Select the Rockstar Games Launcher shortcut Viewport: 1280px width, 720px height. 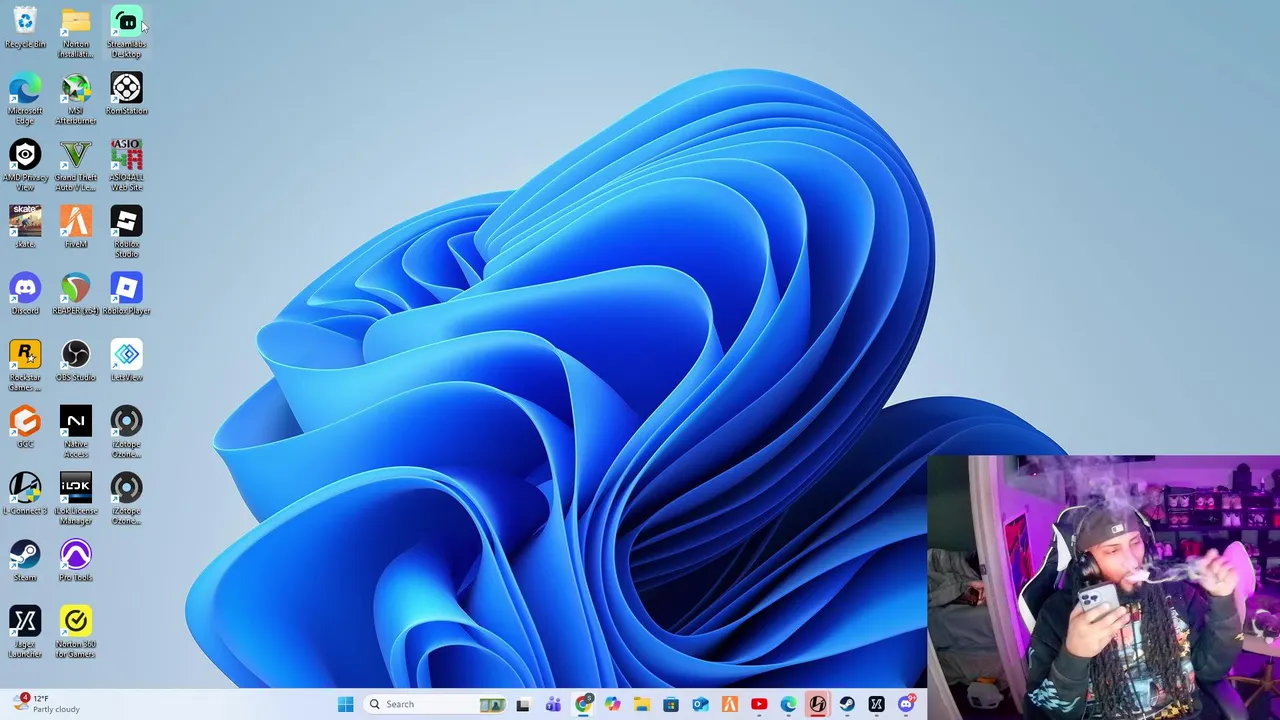point(25,365)
